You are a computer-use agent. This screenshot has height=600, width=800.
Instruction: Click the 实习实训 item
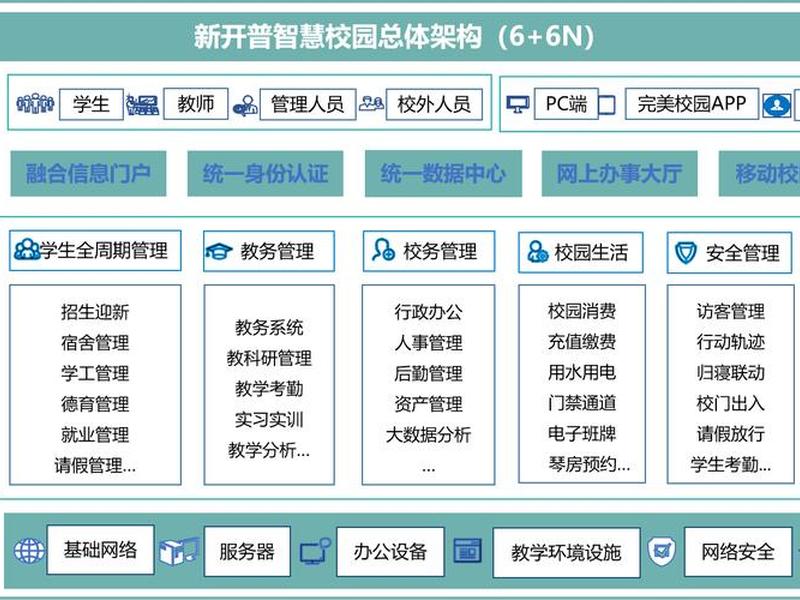click(x=269, y=420)
